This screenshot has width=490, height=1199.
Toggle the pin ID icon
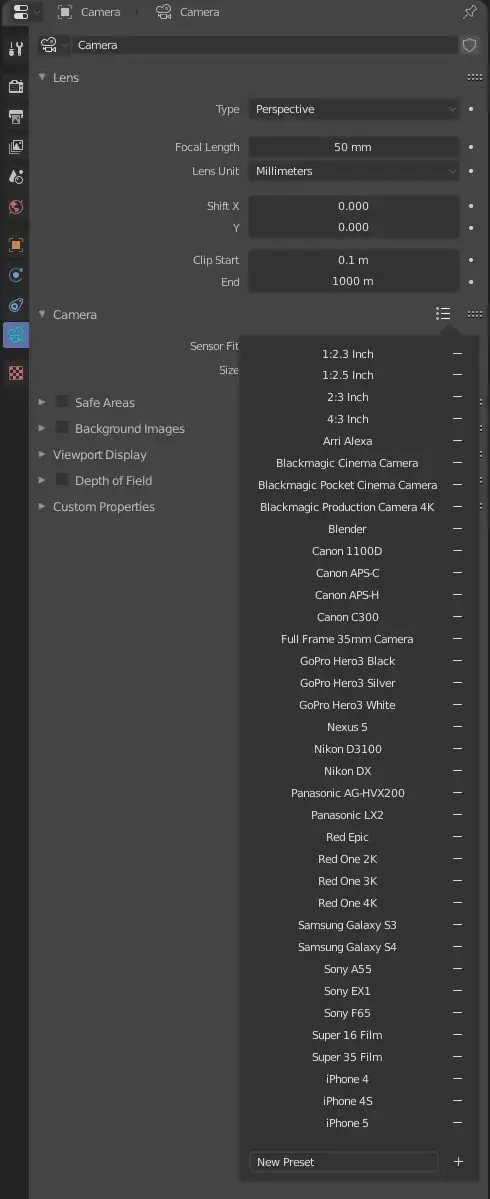point(470,12)
